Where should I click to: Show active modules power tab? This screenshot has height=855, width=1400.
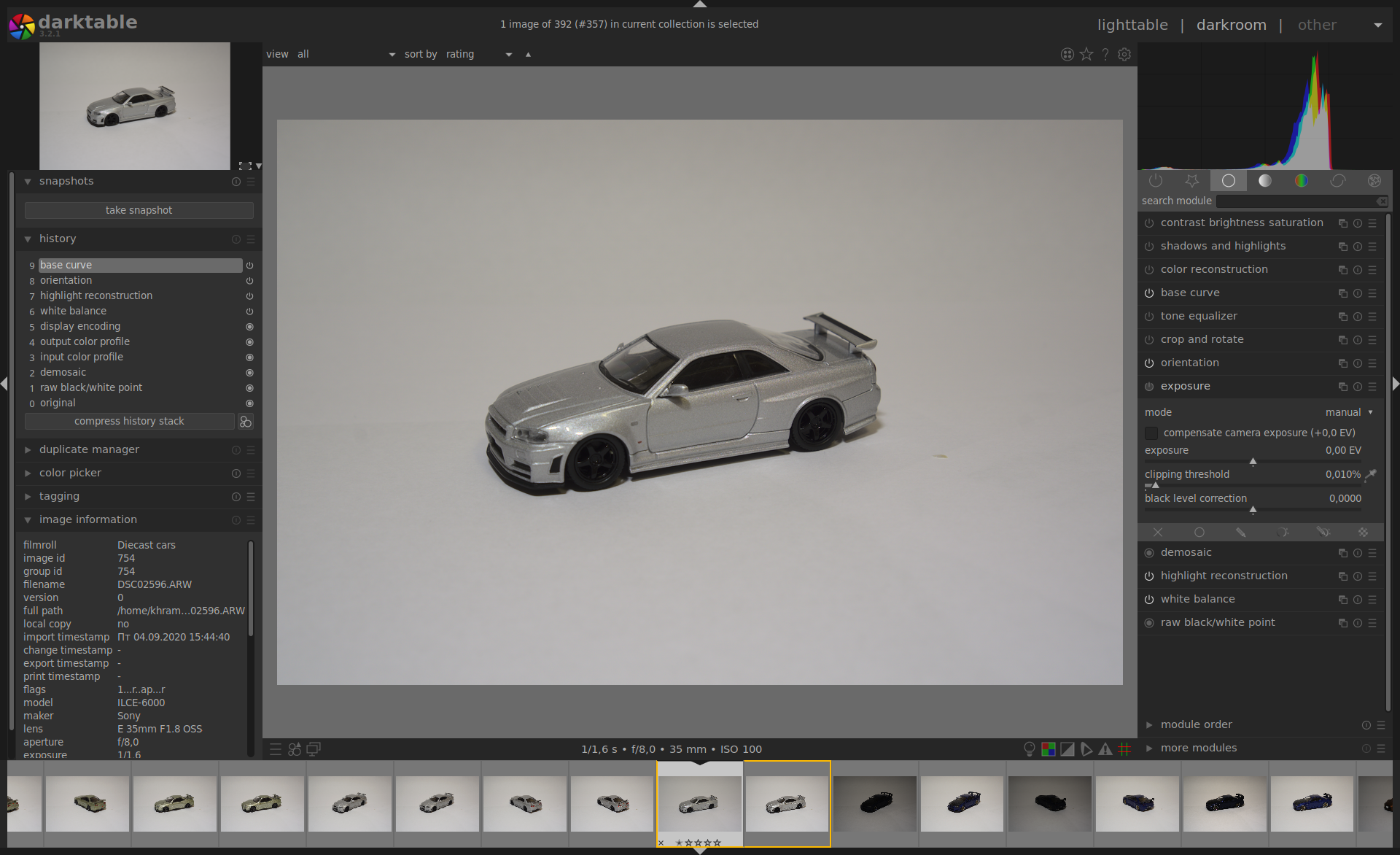tap(1156, 180)
